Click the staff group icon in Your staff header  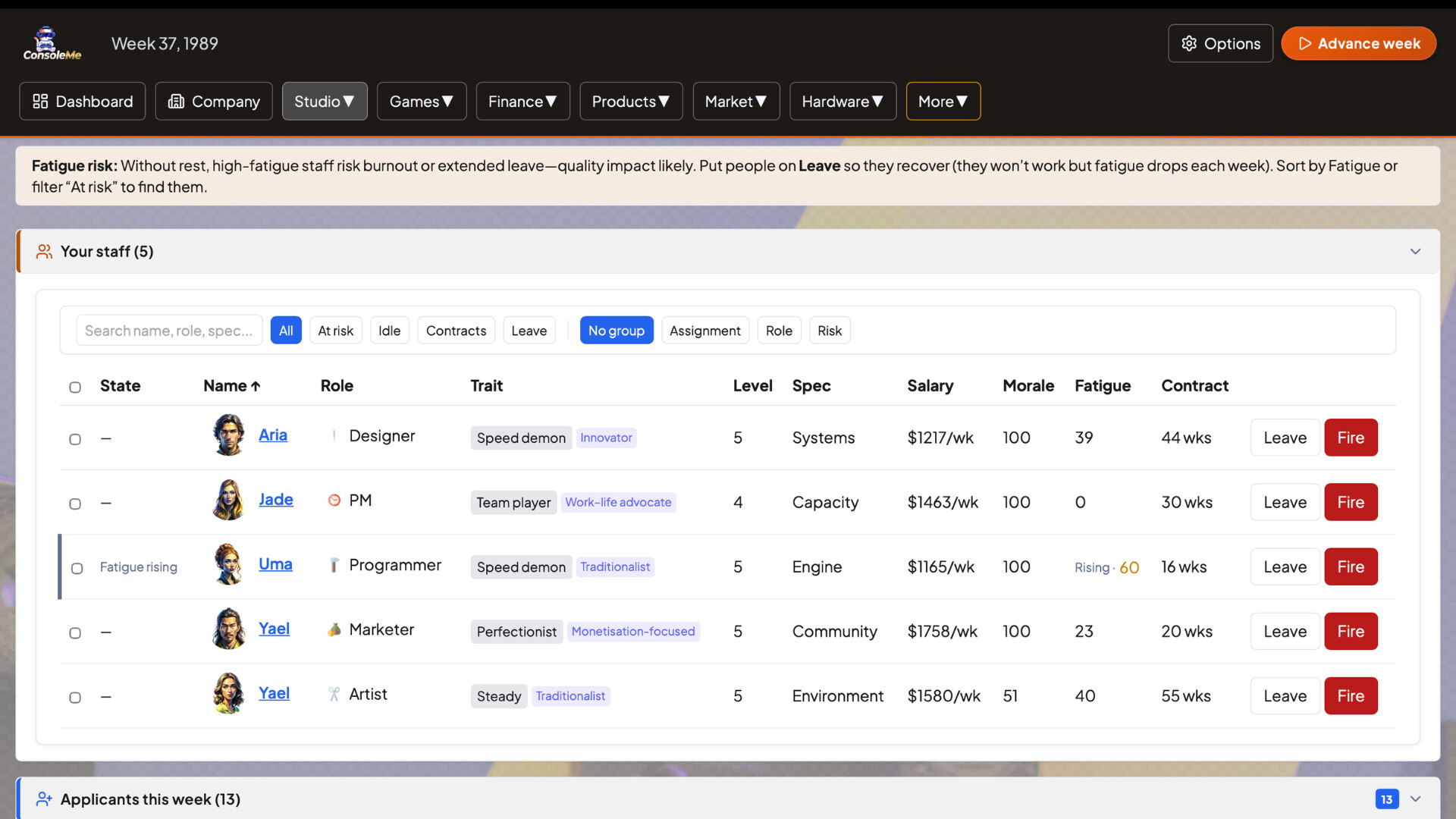44,251
